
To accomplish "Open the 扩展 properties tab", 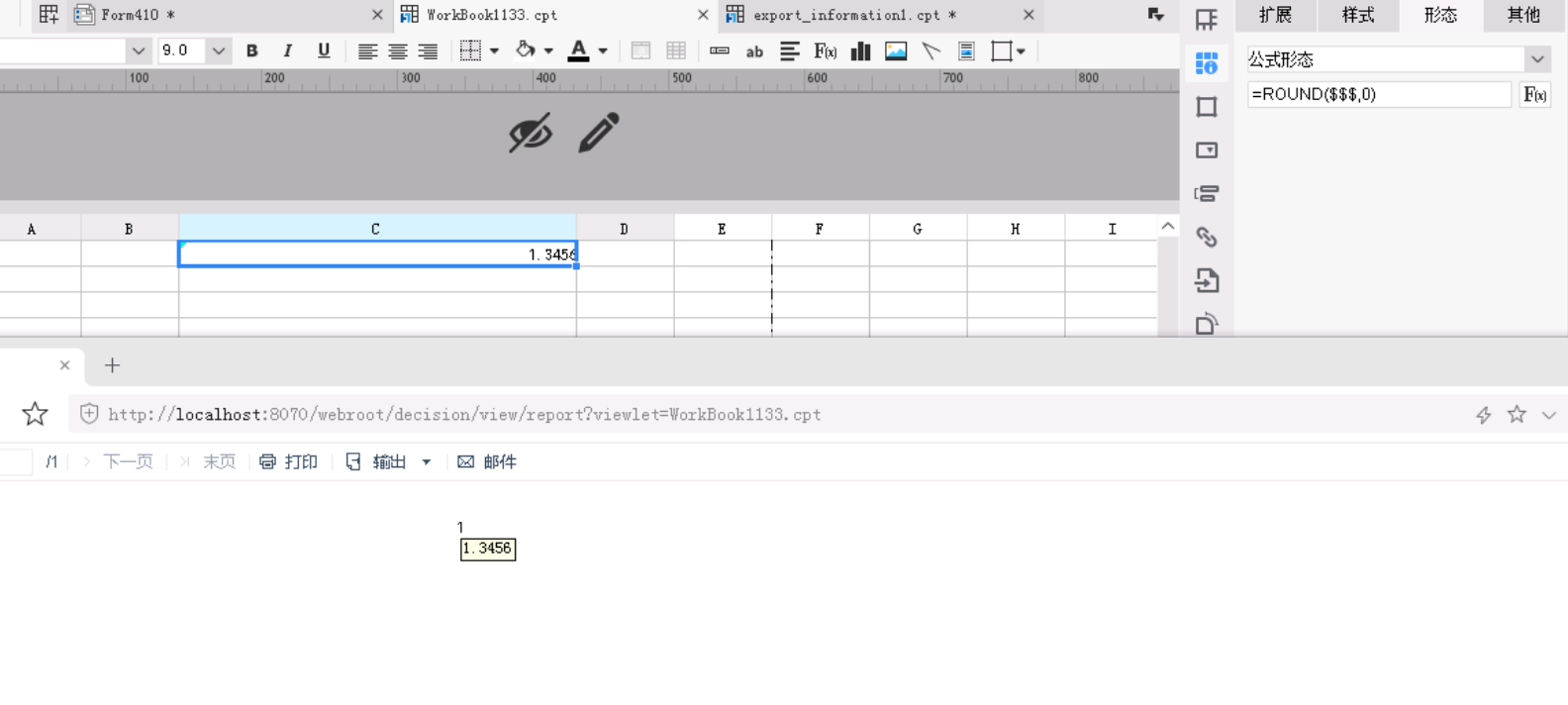I will click(x=1276, y=15).
